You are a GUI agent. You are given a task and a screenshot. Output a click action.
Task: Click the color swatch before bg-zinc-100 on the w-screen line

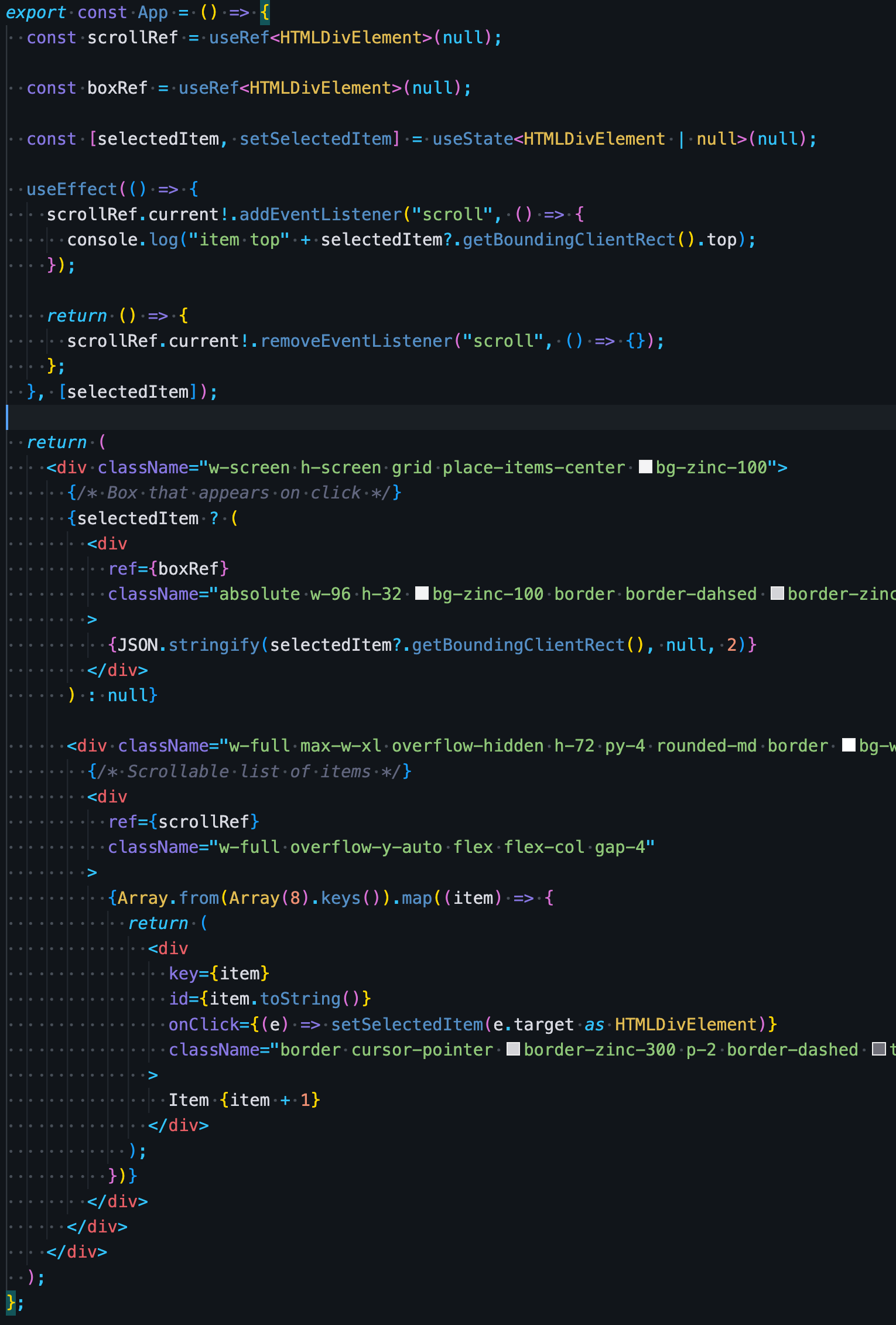pos(645,467)
